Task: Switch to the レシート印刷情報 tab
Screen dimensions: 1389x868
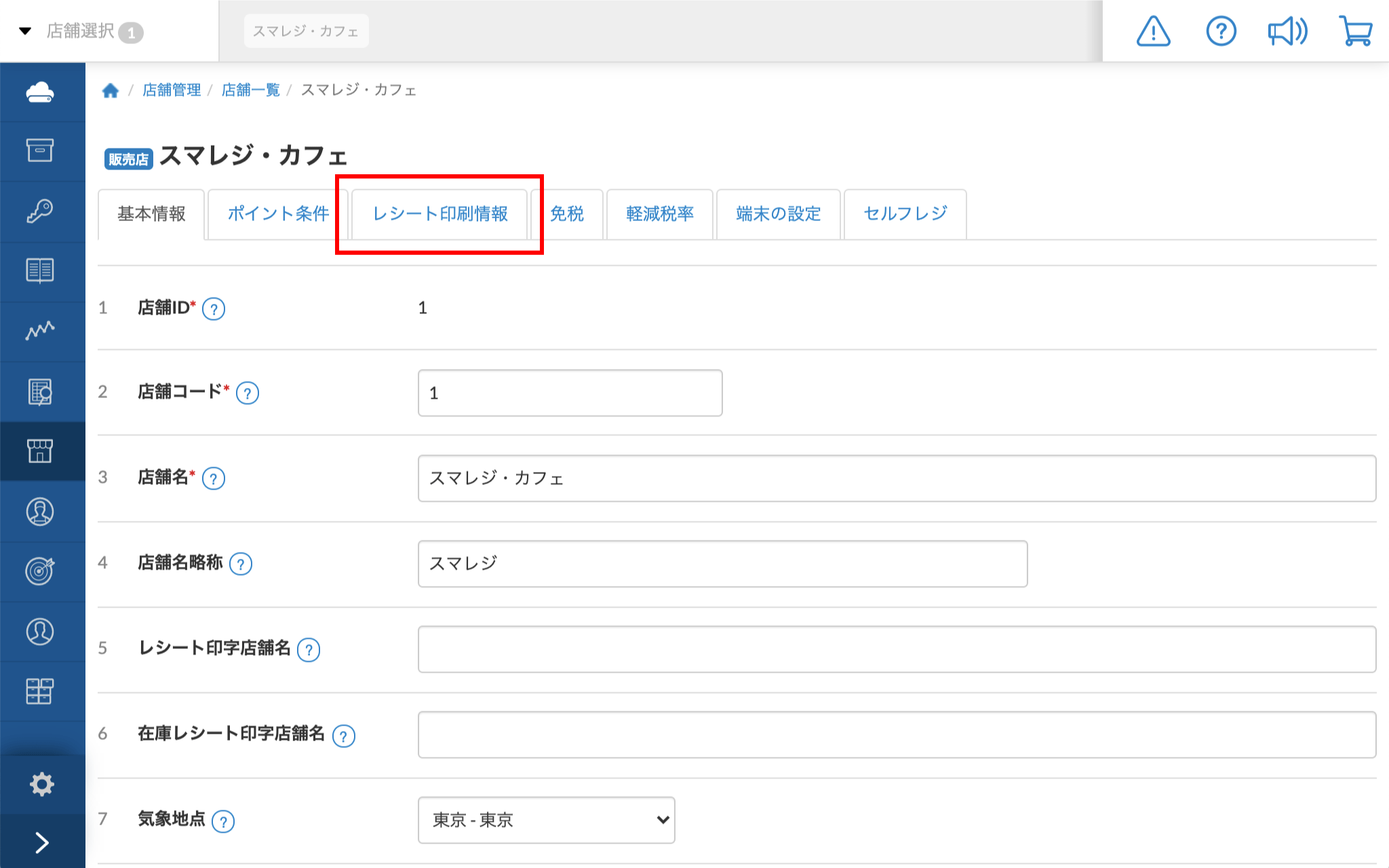Action: click(439, 214)
